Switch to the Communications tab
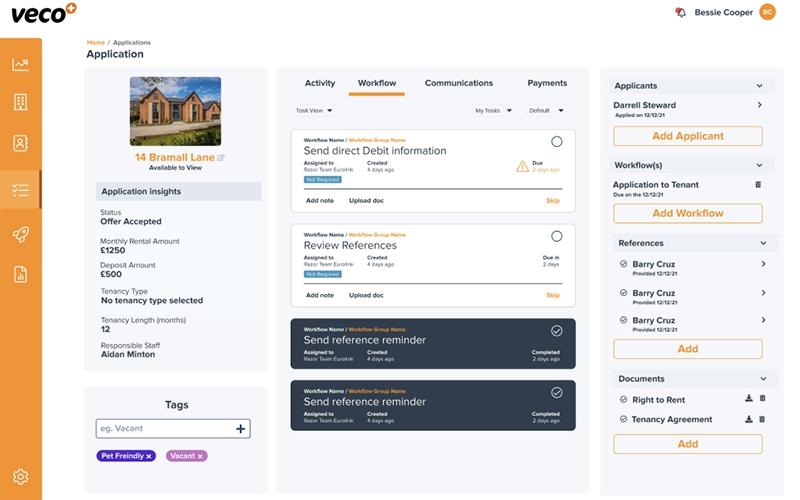This screenshot has height=500, width=800. tap(459, 83)
